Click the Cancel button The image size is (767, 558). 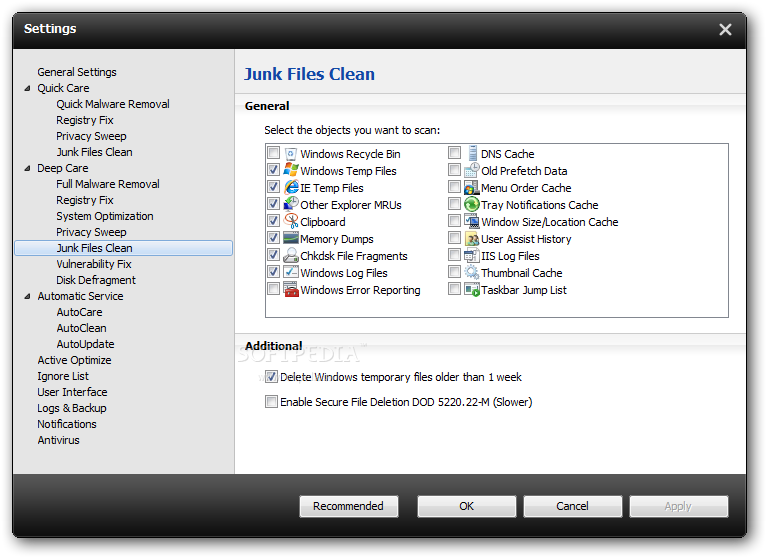[x=573, y=506]
